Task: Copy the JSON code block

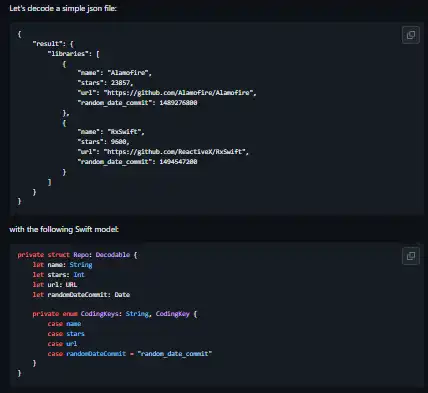Action: coord(411,35)
